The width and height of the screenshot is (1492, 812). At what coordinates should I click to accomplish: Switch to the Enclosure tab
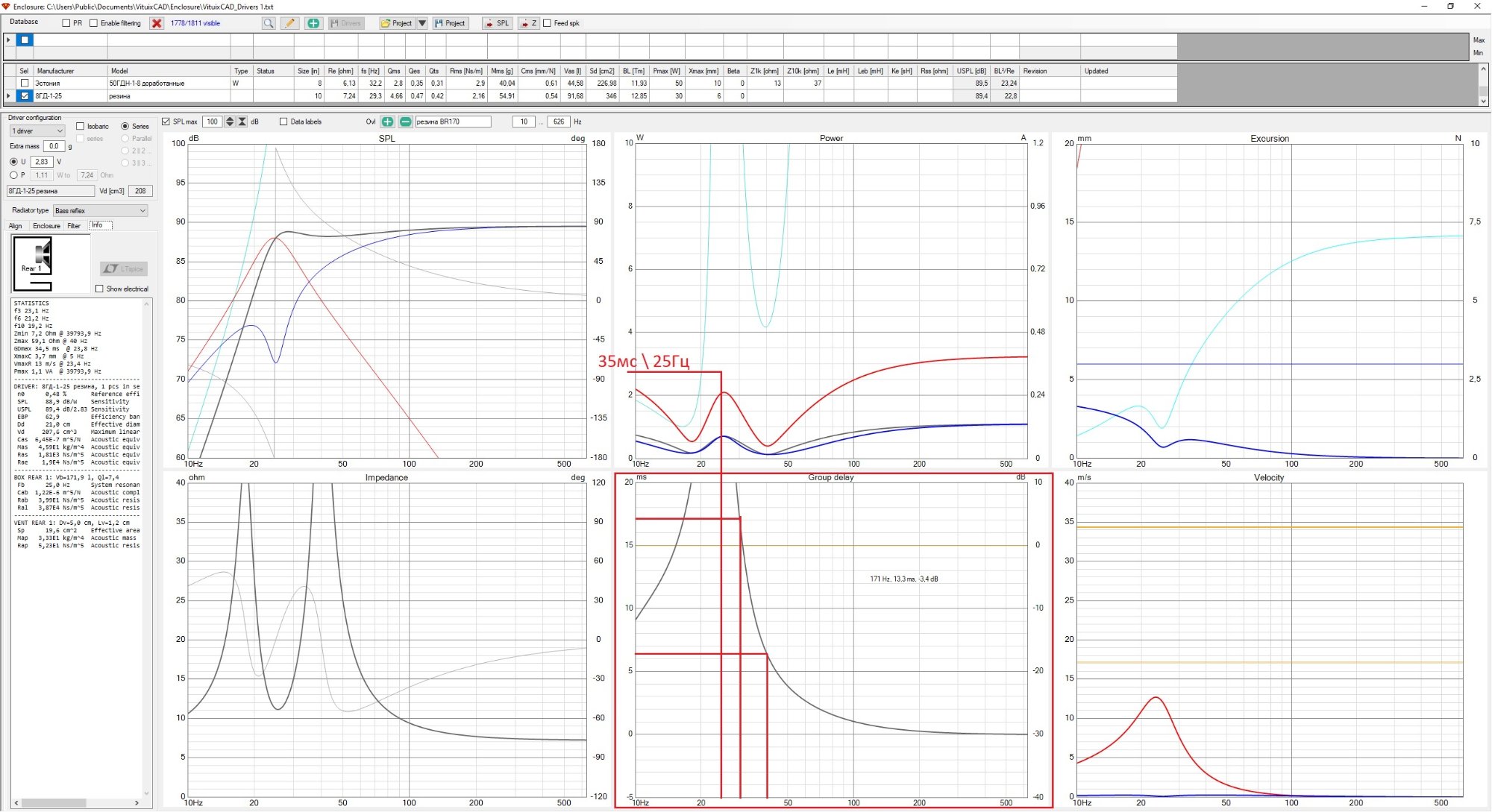tap(46, 226)
